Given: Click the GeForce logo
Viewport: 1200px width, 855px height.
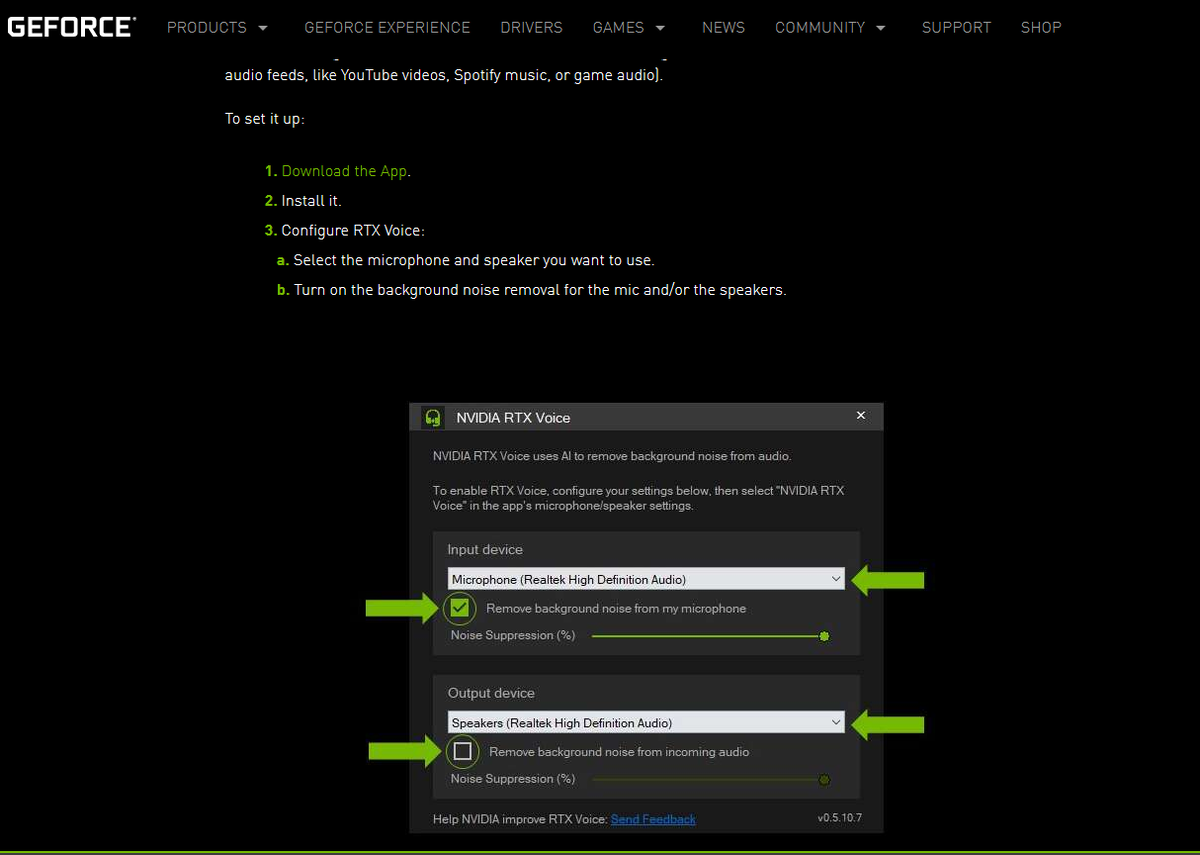Looking at the screenshot, I should click(71, 27).
